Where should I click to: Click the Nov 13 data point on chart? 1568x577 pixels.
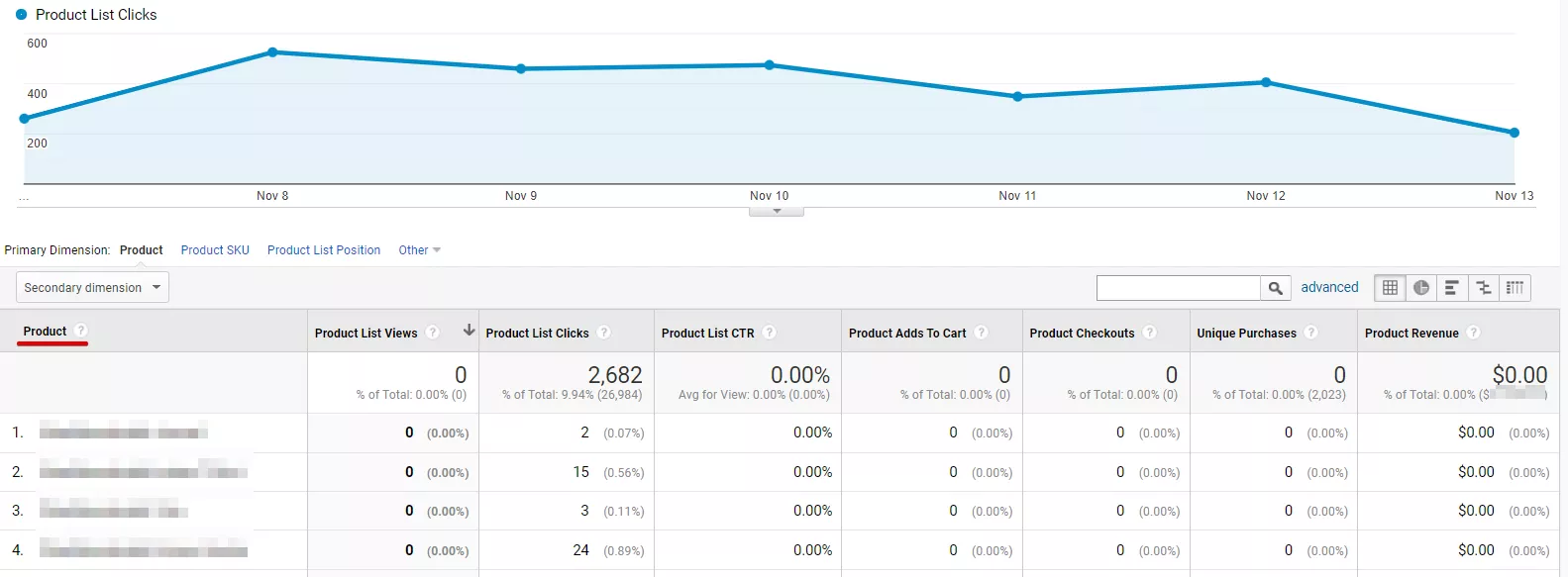[x=1514, y=133]
